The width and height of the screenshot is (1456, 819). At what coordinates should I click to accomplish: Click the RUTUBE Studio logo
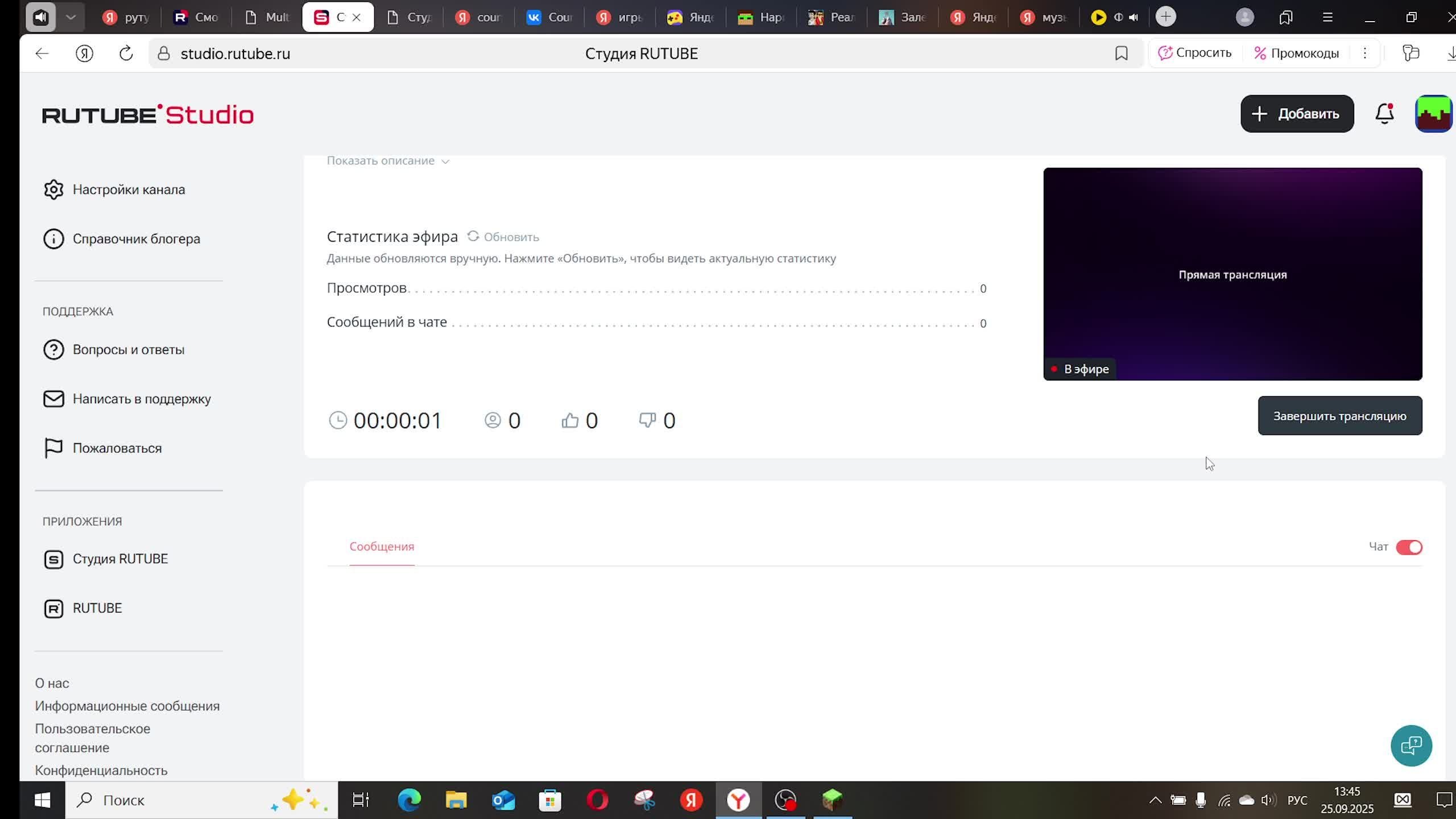point(148,114)
